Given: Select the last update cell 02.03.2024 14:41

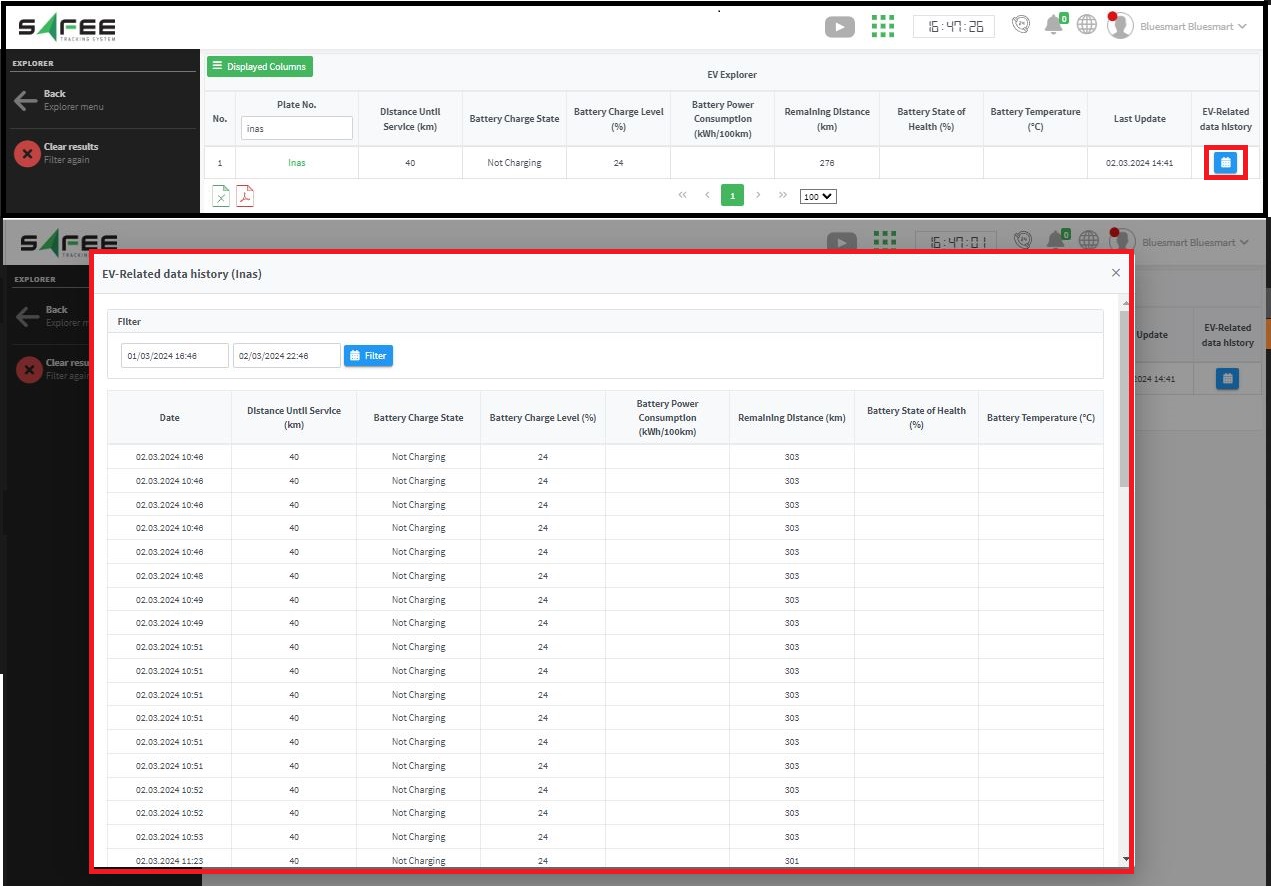Looking at the screenshot, I should click(x=1139, y=163).
